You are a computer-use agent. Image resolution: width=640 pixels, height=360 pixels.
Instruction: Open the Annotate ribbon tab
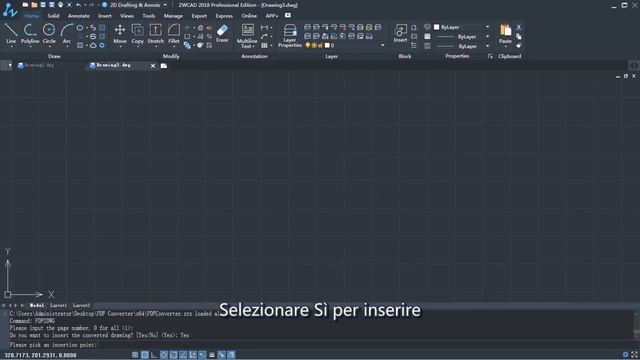79,16
